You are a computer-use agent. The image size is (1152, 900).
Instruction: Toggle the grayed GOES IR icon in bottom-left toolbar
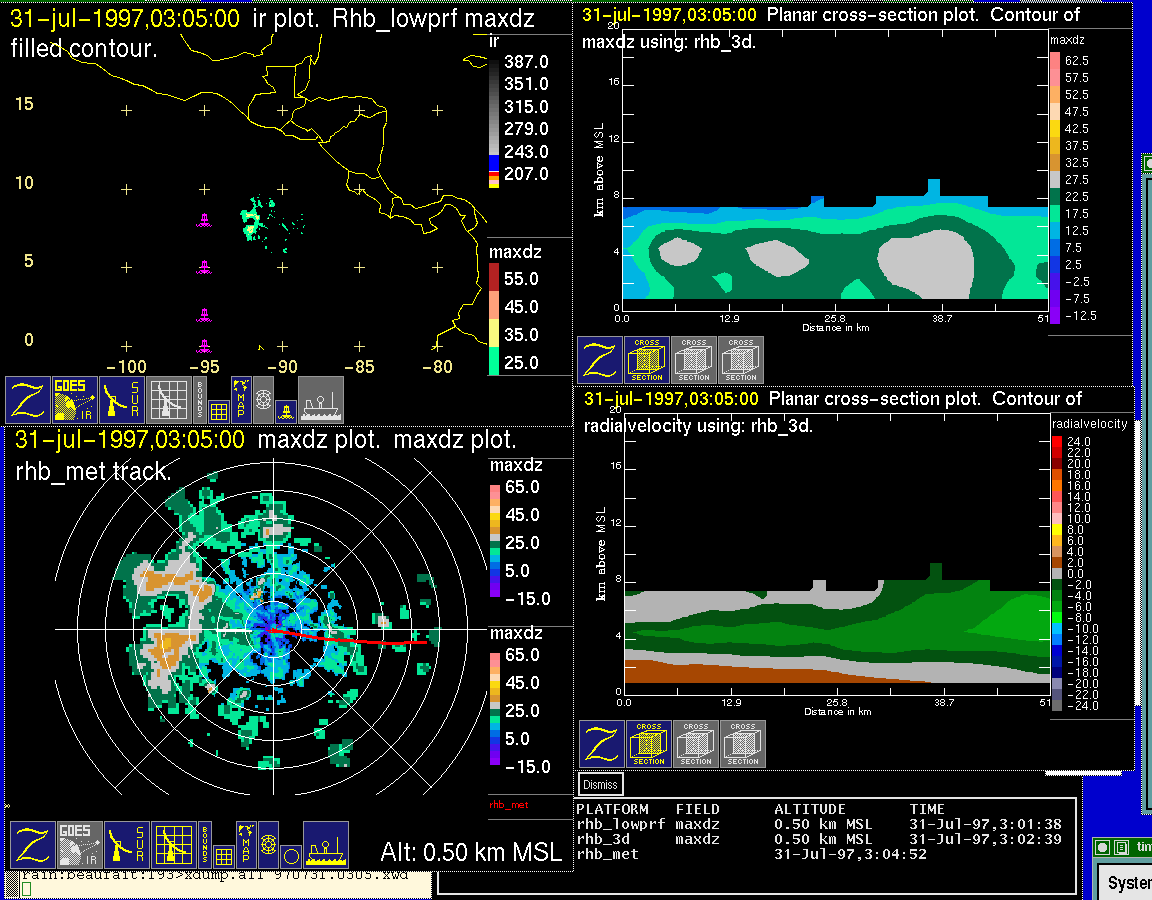pos(79,845)
